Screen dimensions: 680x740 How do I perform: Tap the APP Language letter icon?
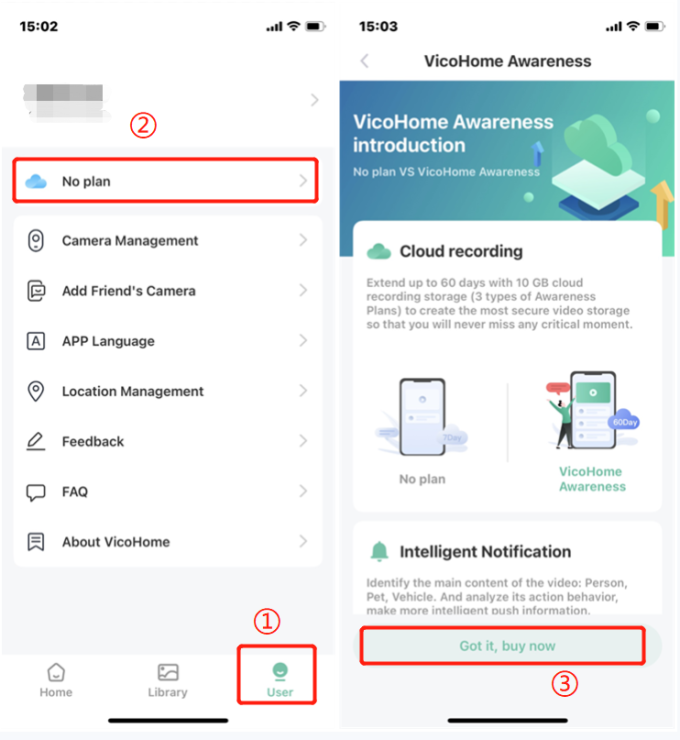(36, 341)
